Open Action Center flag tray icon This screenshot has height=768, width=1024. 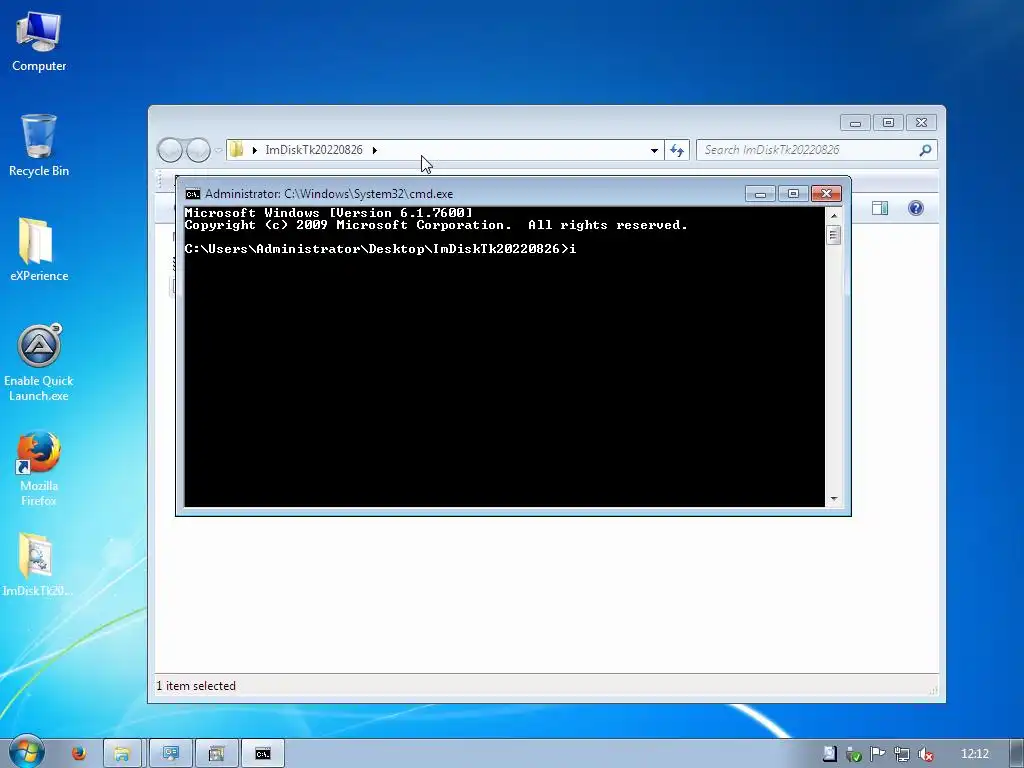[878, 754]
